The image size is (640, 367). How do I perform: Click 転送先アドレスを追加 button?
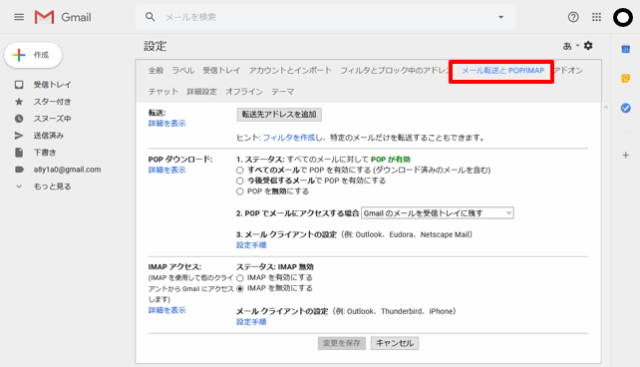[279, 115]
